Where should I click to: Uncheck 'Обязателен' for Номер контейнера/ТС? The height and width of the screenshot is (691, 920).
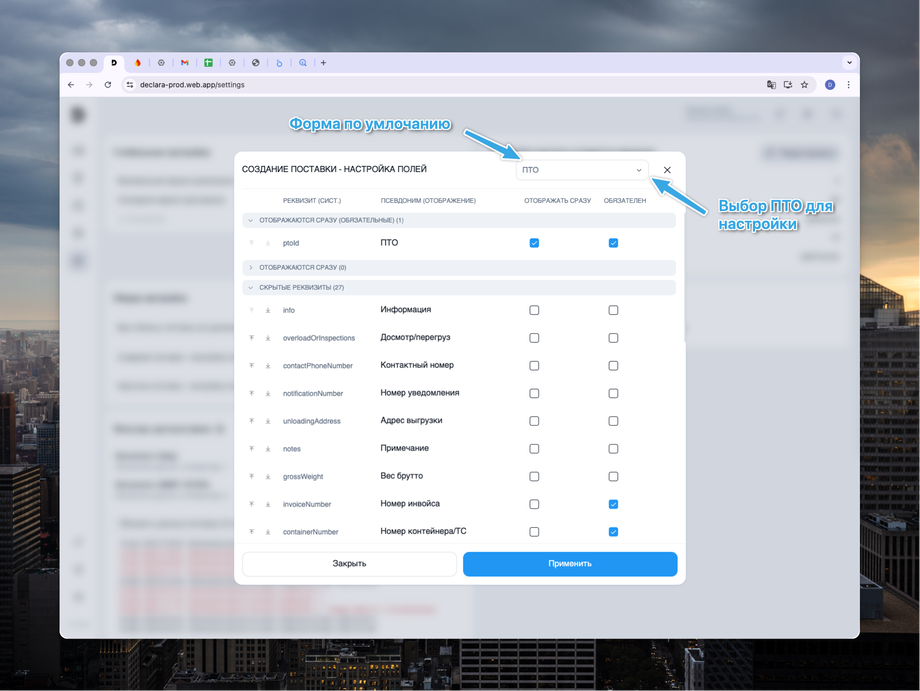click(x=613, y=531)
